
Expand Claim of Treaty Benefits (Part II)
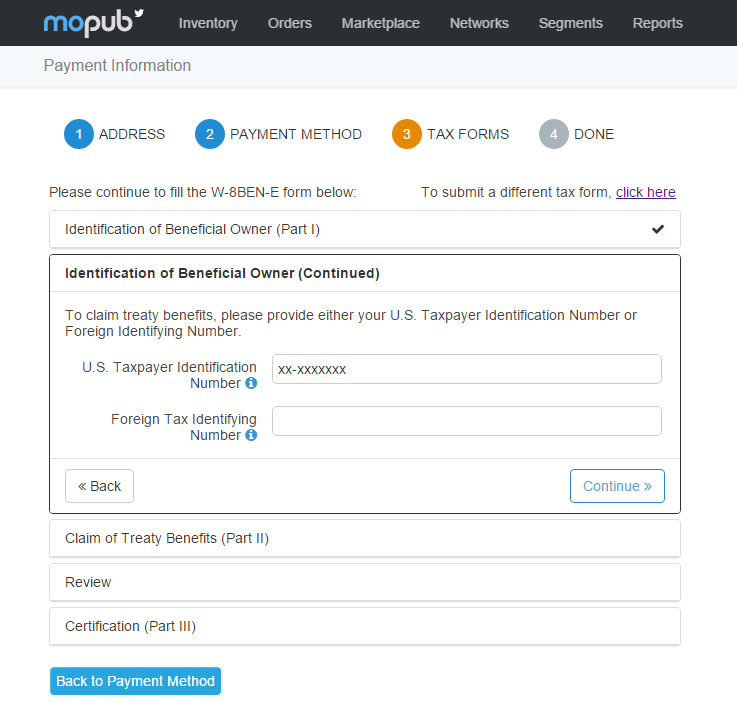(x=167, y=538)
